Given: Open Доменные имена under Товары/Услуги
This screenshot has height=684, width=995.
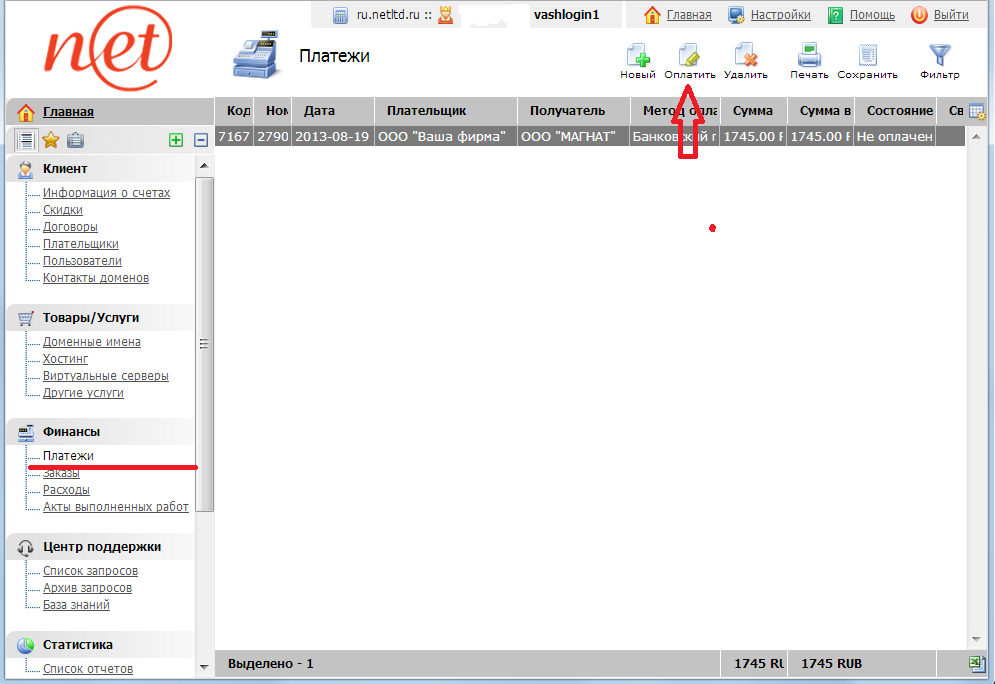Looking at the screenshot, I should (91, 342).
